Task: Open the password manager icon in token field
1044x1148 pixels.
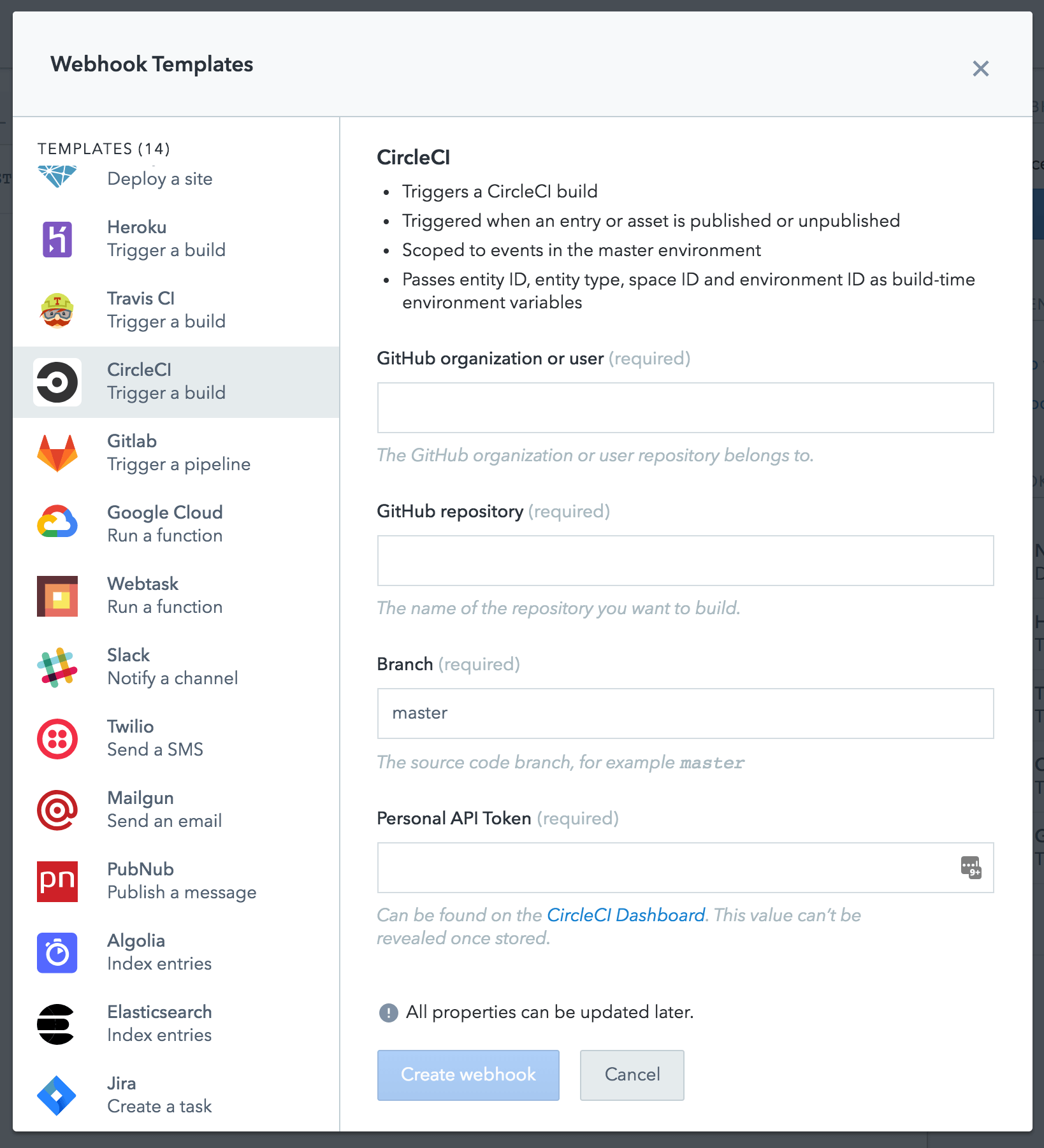Action: pos(971,868)
